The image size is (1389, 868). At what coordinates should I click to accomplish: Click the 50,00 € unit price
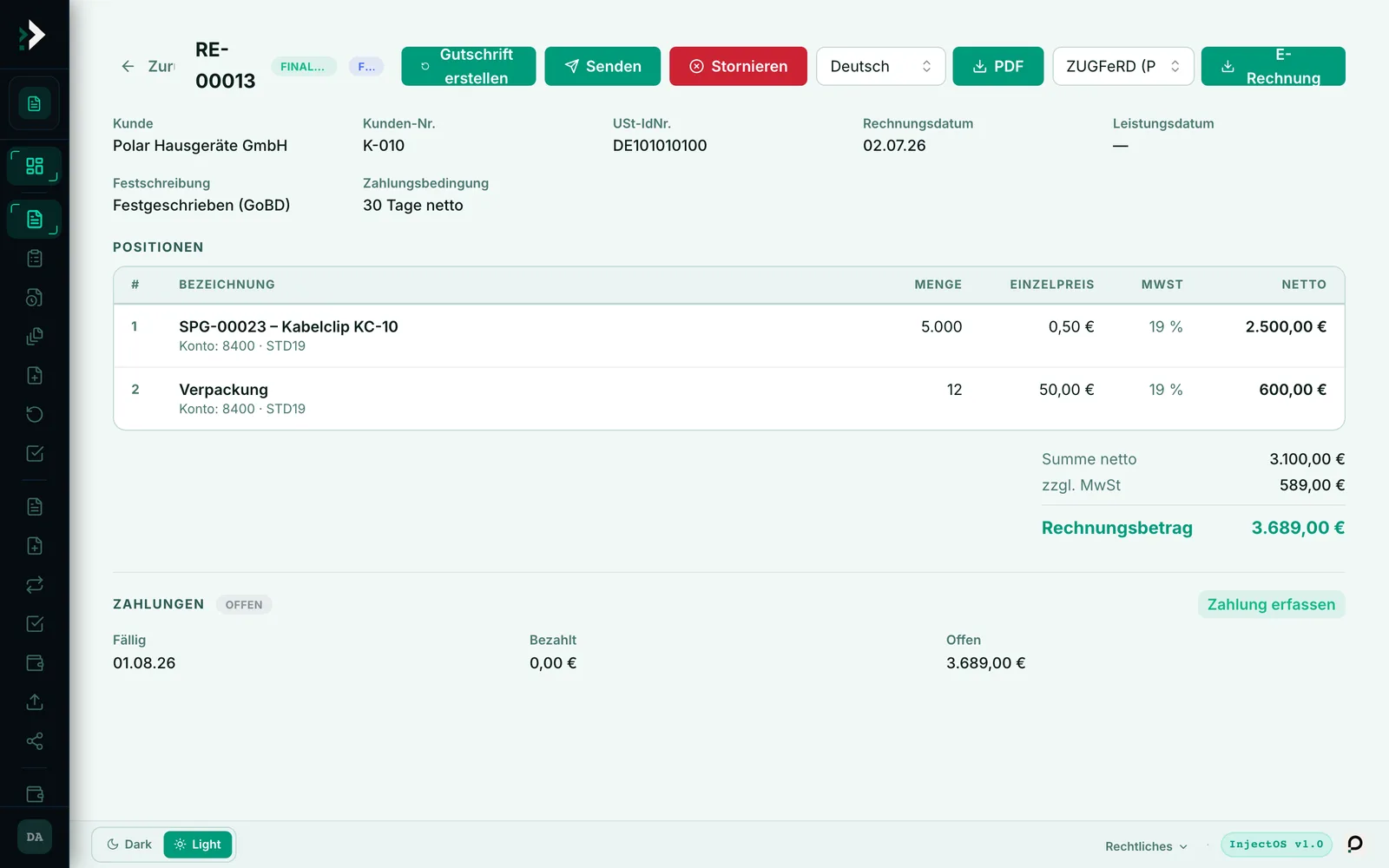pyautogui.click(x=1066, y=390)
